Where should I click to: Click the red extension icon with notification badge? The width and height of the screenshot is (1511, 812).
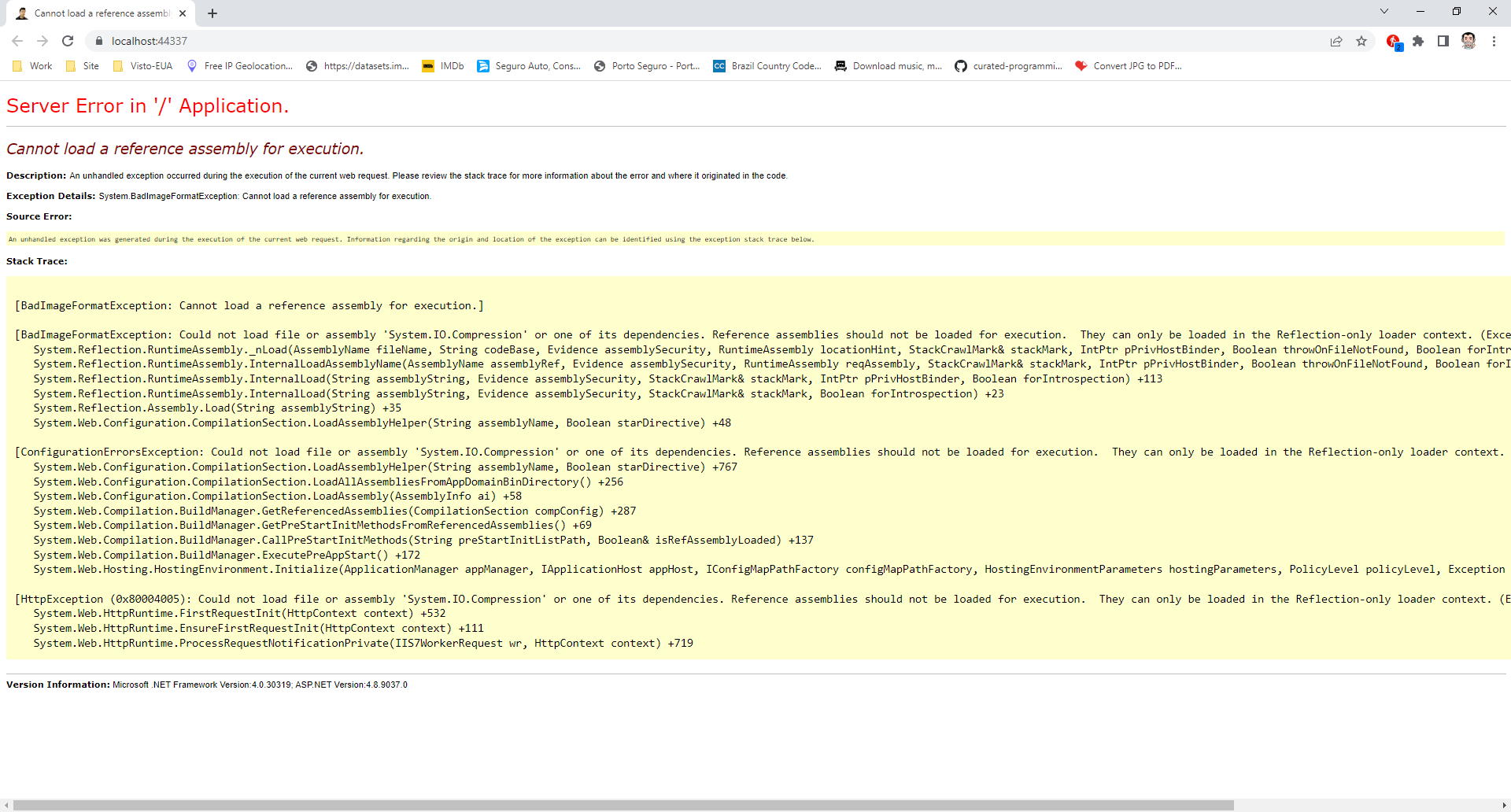click(1392, 41)
